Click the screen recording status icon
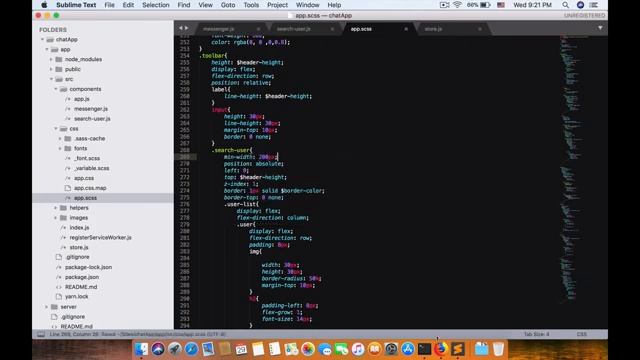The image size is (640, 360). pyautogui.click(x=444, y=5)
